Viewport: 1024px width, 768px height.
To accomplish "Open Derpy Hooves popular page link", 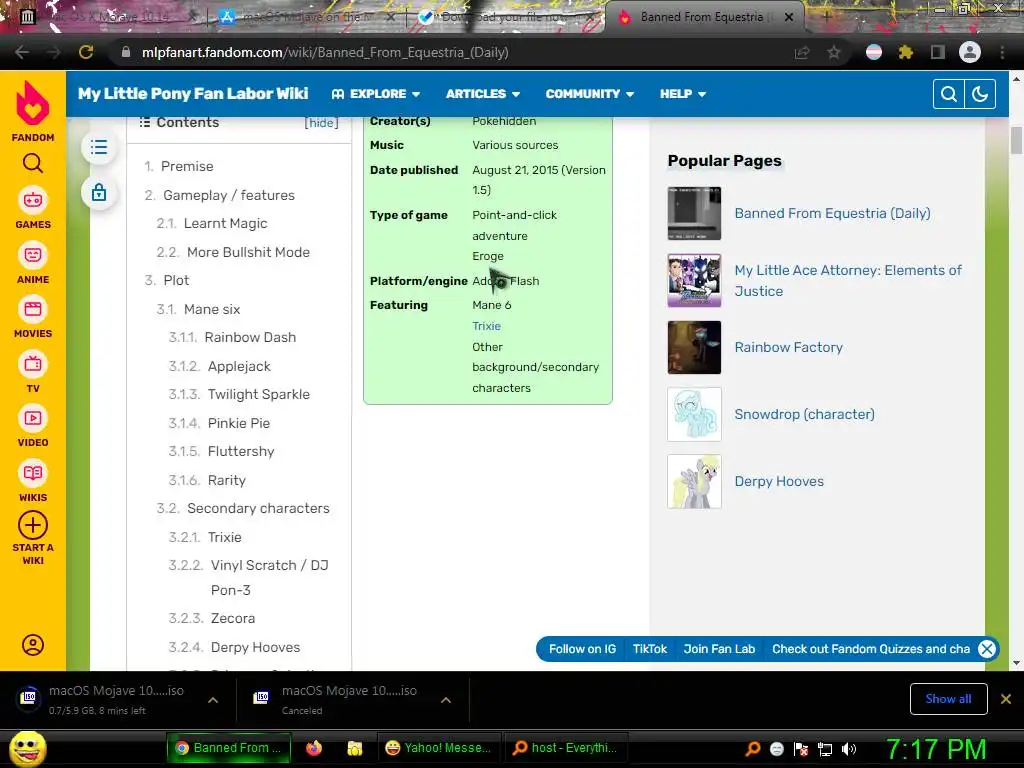I will [779, 481].
